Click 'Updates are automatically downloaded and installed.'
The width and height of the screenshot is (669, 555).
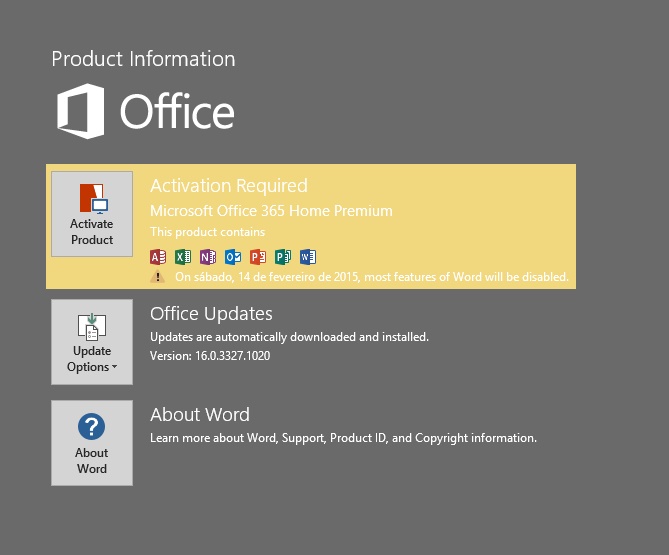coord(289,337)
